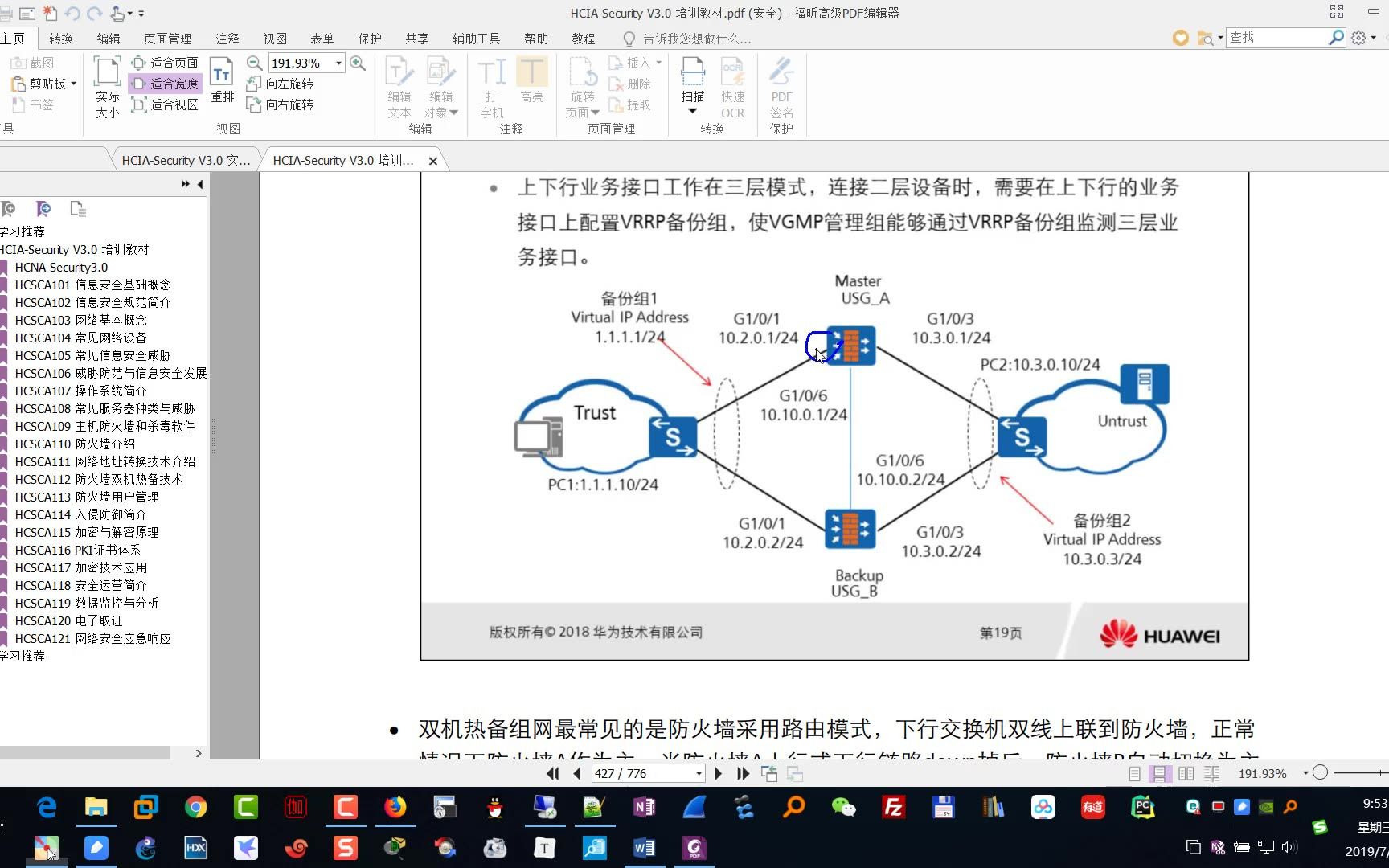The height and width of the screenshot is (868, 1389).
Task: Select continuous facing view mode icon in status bar
Action: (x=1211, y=773)
